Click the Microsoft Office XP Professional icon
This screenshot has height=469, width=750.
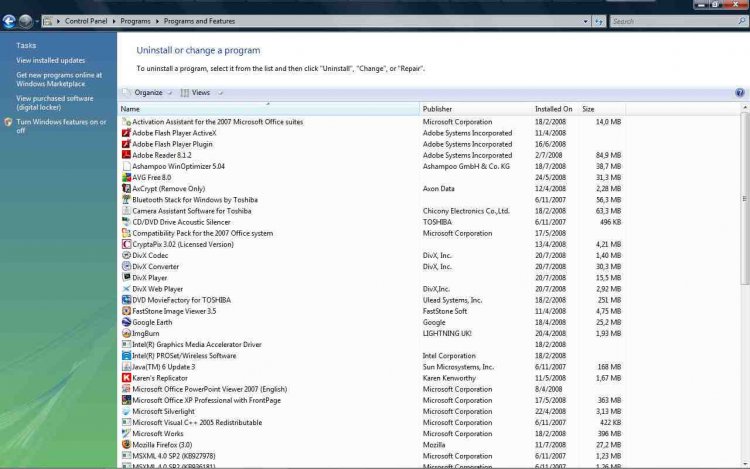click(126, 400)
